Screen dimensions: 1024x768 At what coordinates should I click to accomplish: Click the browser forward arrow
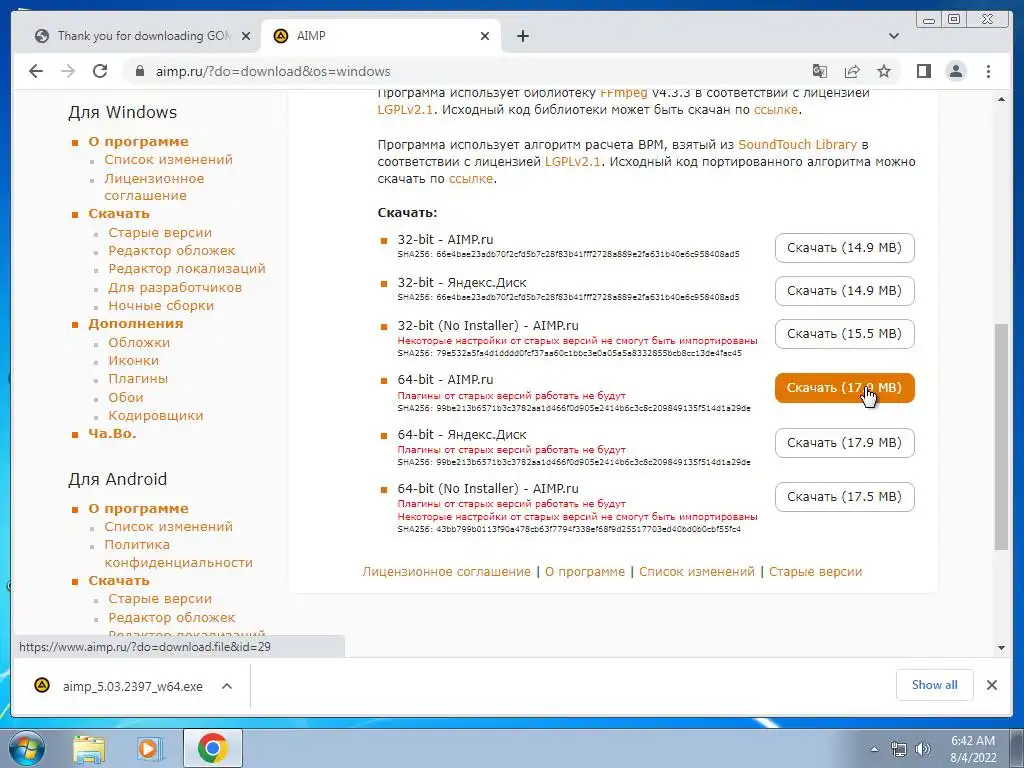[x=68, y=71]
